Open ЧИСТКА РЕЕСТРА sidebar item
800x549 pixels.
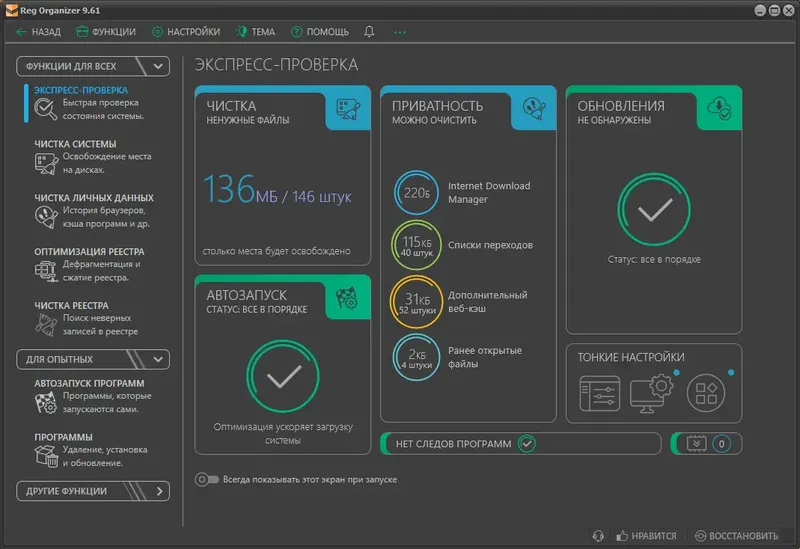(x=71, y=306)
